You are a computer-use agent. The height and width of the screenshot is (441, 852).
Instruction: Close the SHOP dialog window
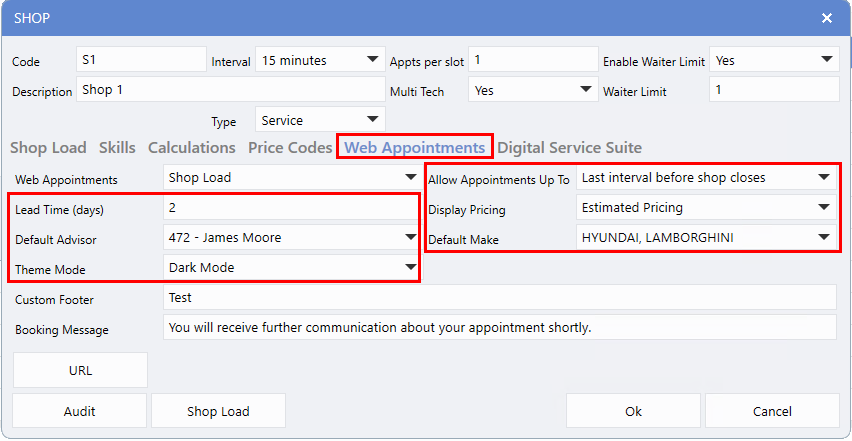826,18
